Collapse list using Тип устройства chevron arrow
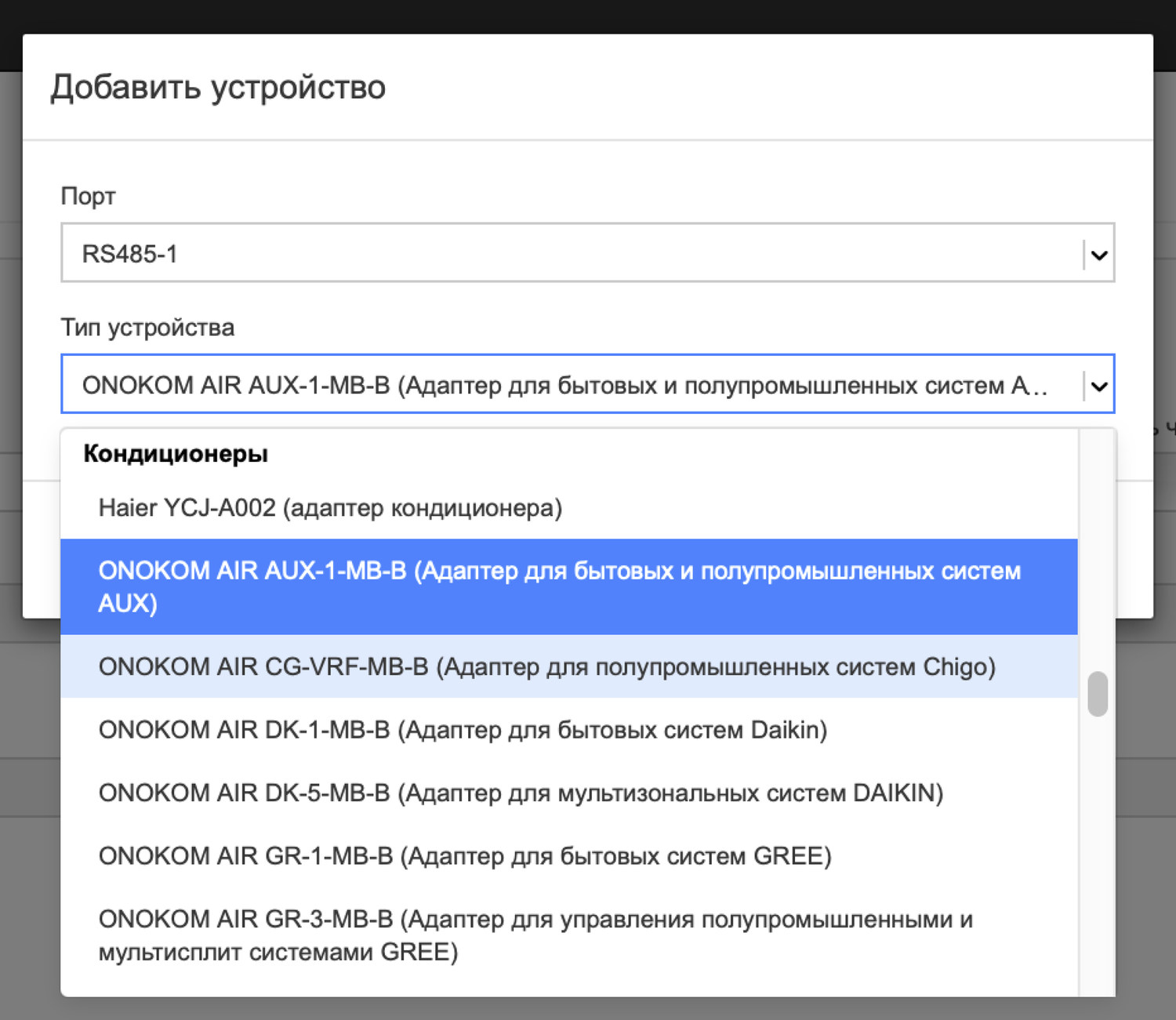 click(1099, 386)
